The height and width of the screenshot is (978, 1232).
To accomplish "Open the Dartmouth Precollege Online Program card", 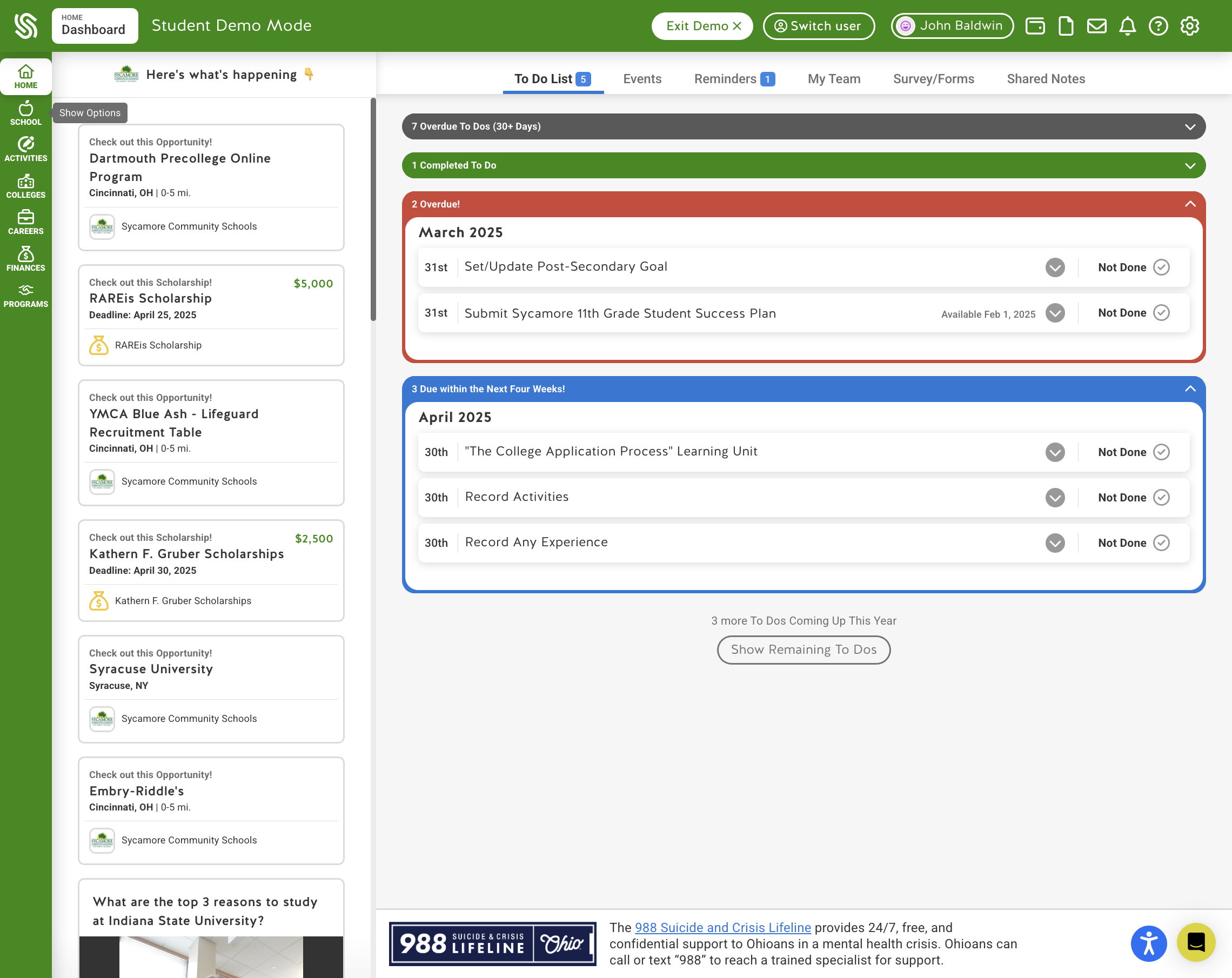I will point(211,187).
